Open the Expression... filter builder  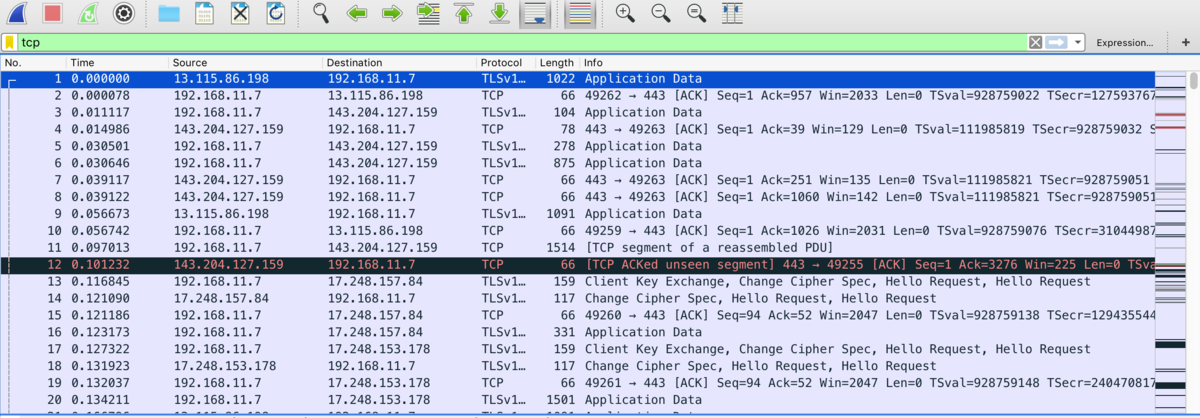click(x=1125, y=43)
